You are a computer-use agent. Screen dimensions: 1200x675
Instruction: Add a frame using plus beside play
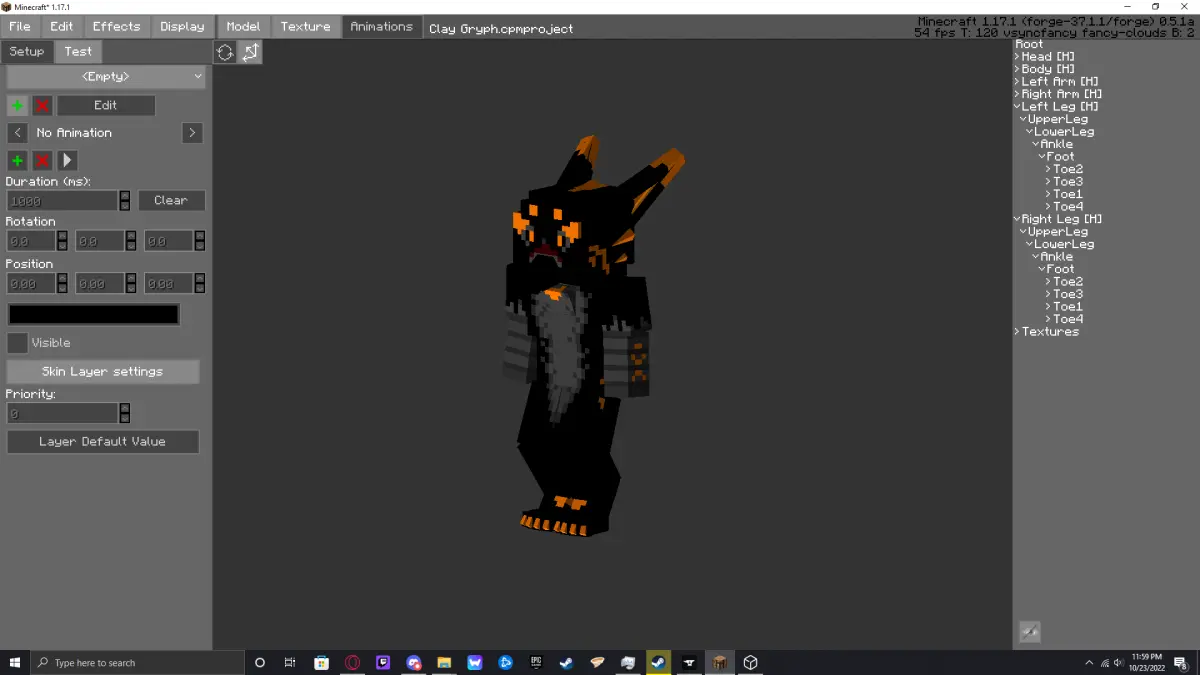(17, 160)
